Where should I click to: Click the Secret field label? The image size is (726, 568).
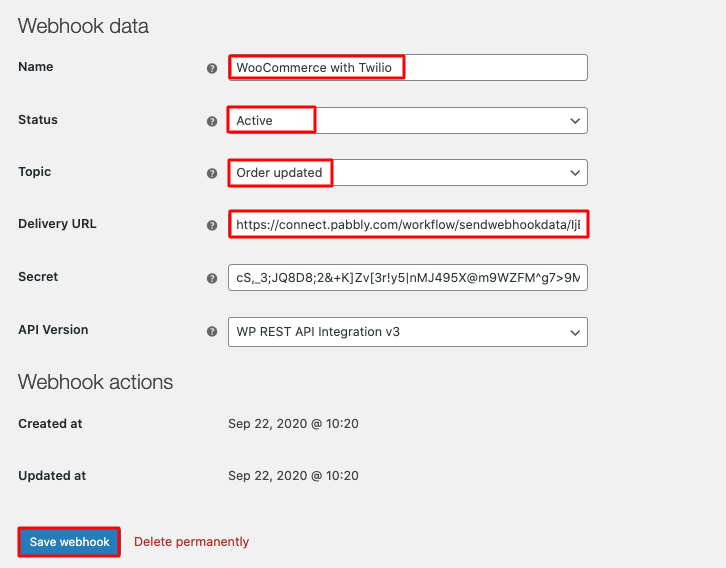pos(38,277)
